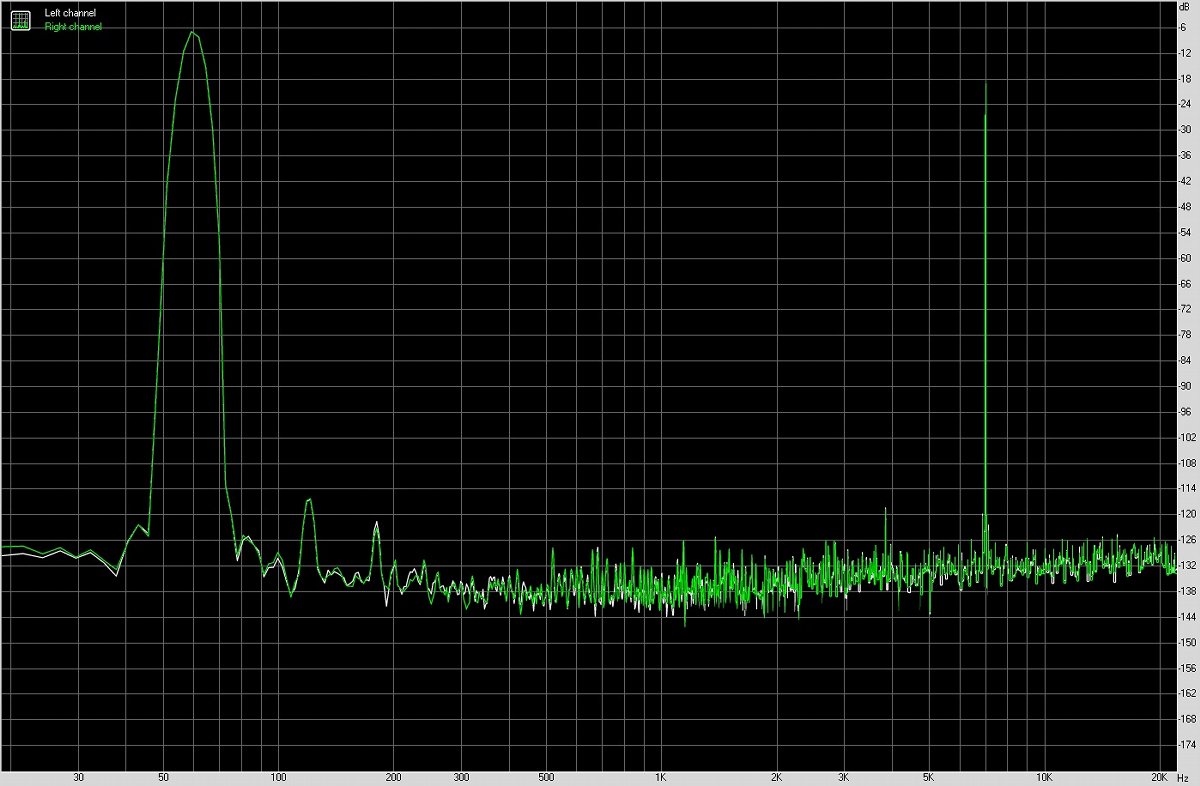Click the graph legend icon
This screenshot has width=1200, height=786.
click(21, 19)
